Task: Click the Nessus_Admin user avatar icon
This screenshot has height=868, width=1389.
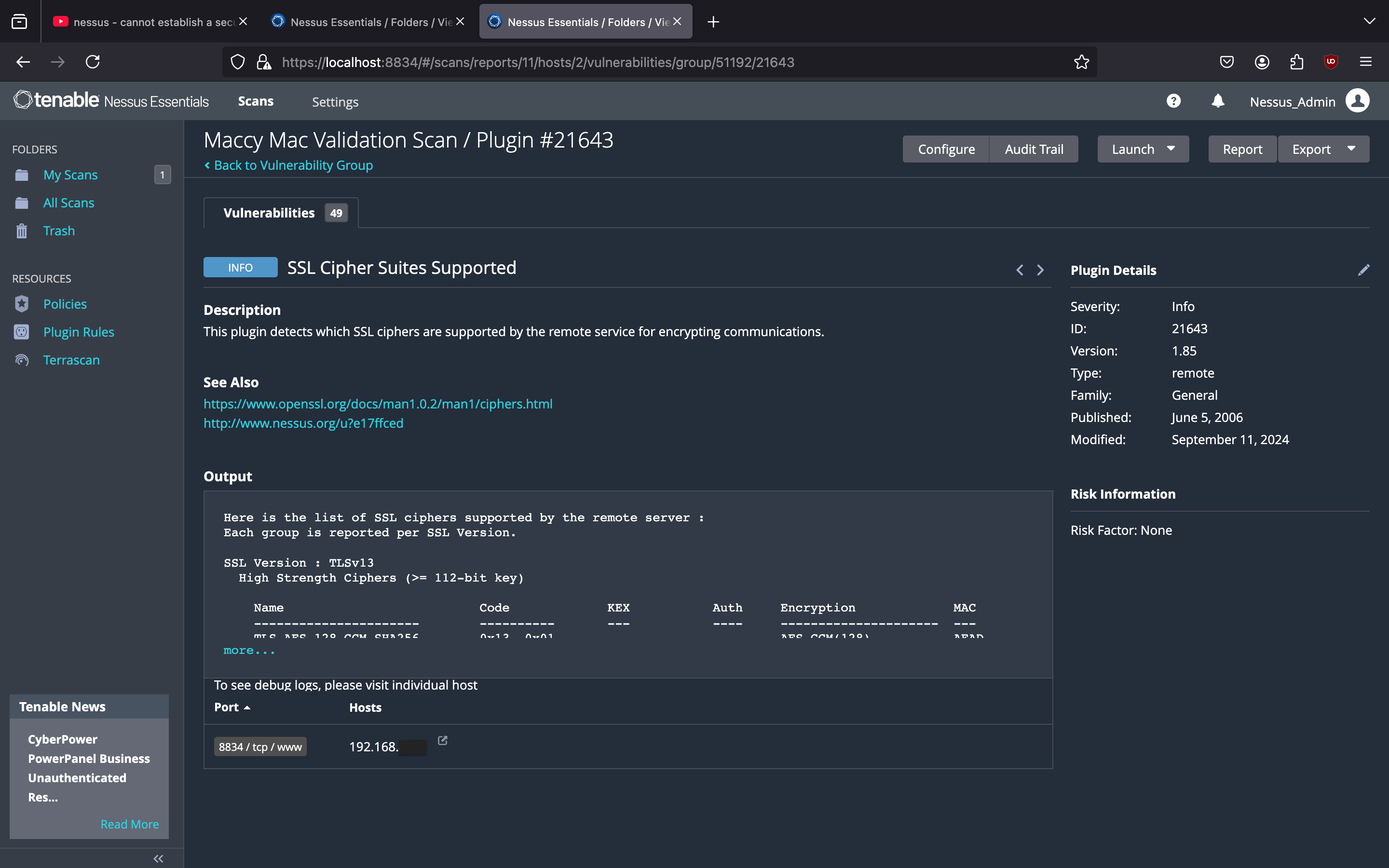Action: pyautogui.click(x=1357, y=102)
